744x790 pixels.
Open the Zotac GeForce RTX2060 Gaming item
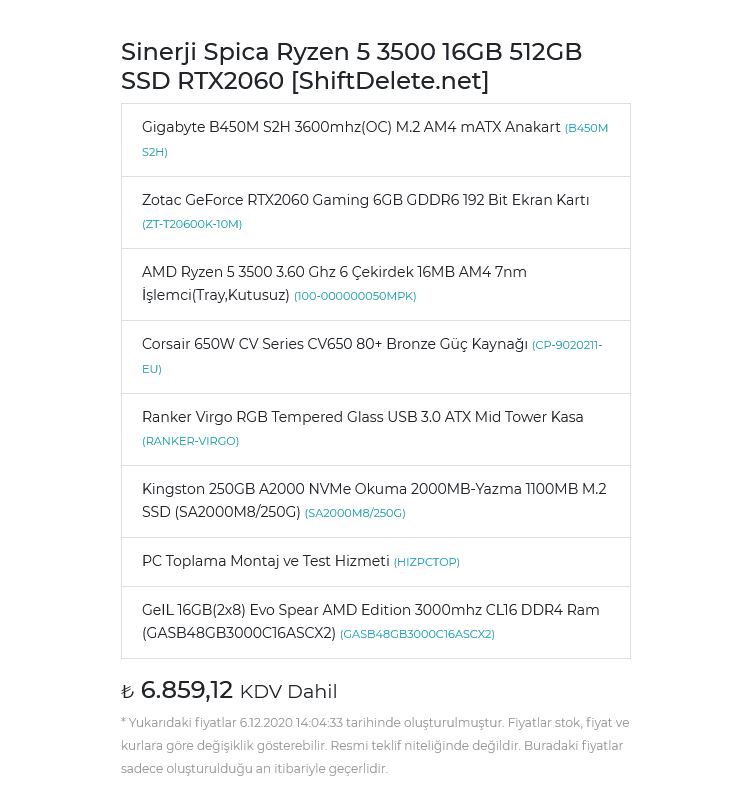[365, 200]
